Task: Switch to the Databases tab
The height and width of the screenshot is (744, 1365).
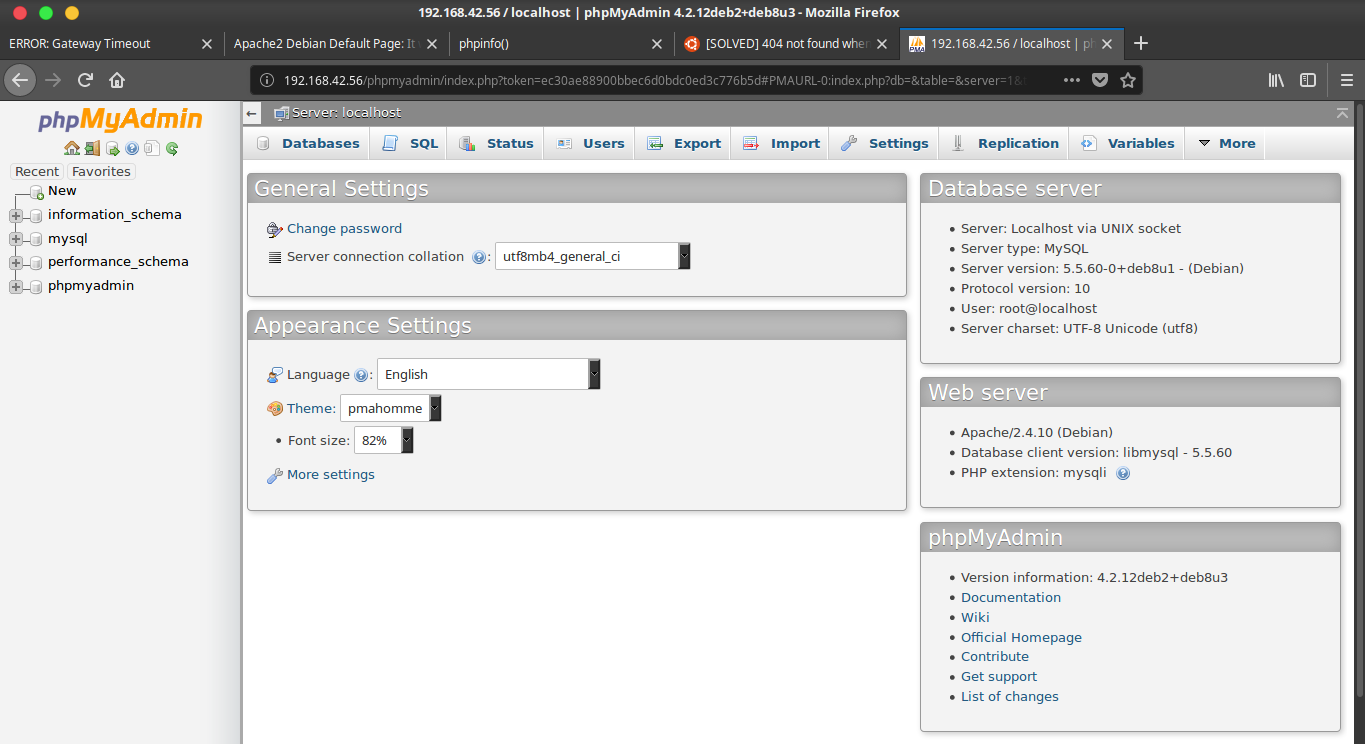Action: [x=308, y=144]
